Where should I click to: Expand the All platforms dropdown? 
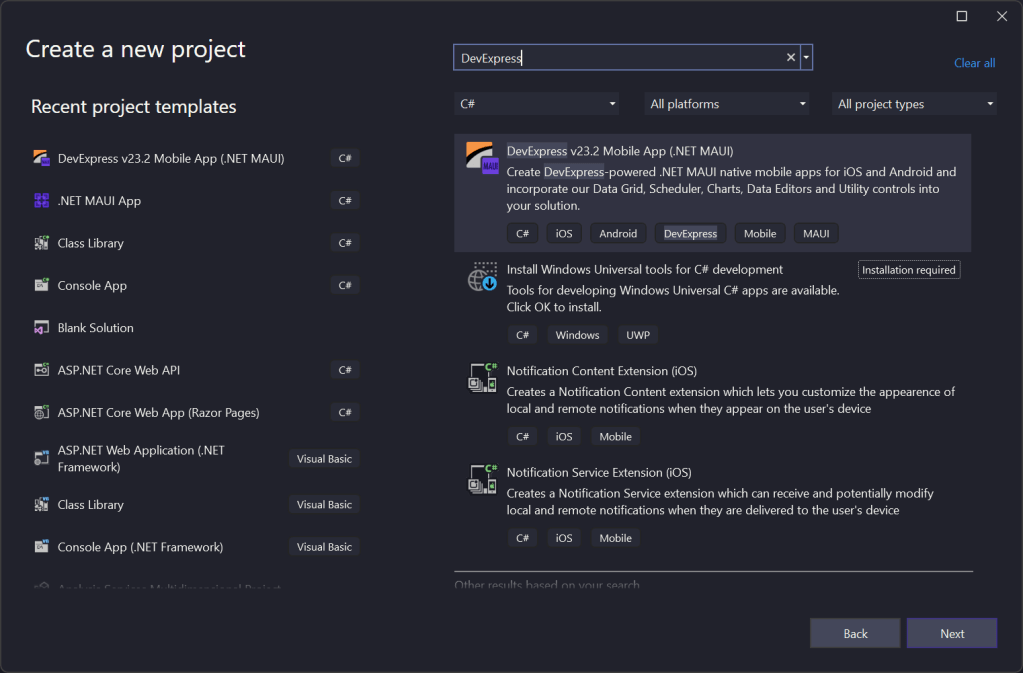pyautogui.click(x=726, y=104)
